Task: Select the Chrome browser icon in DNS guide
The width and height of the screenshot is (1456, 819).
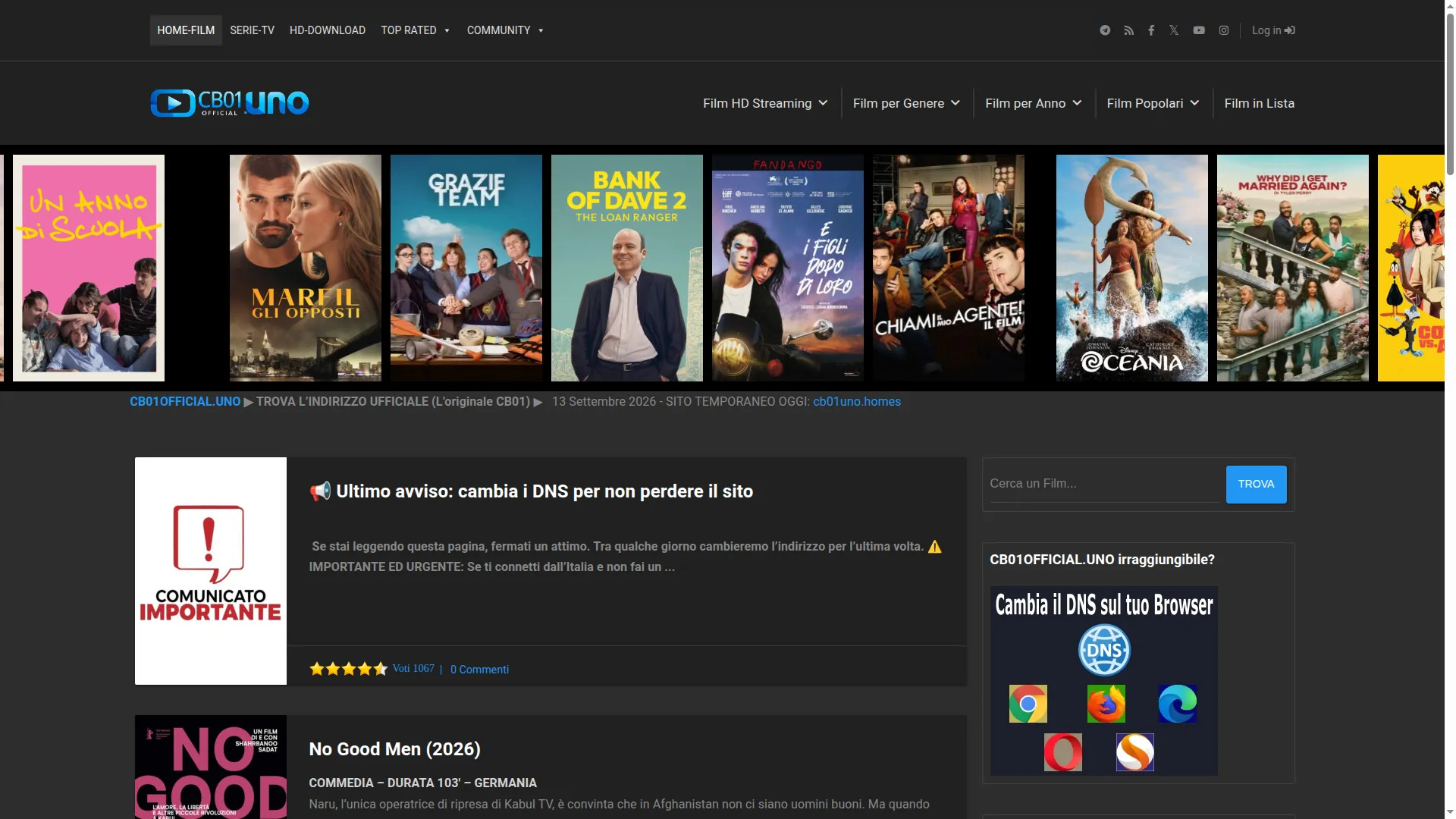Action: [1028, 704]
